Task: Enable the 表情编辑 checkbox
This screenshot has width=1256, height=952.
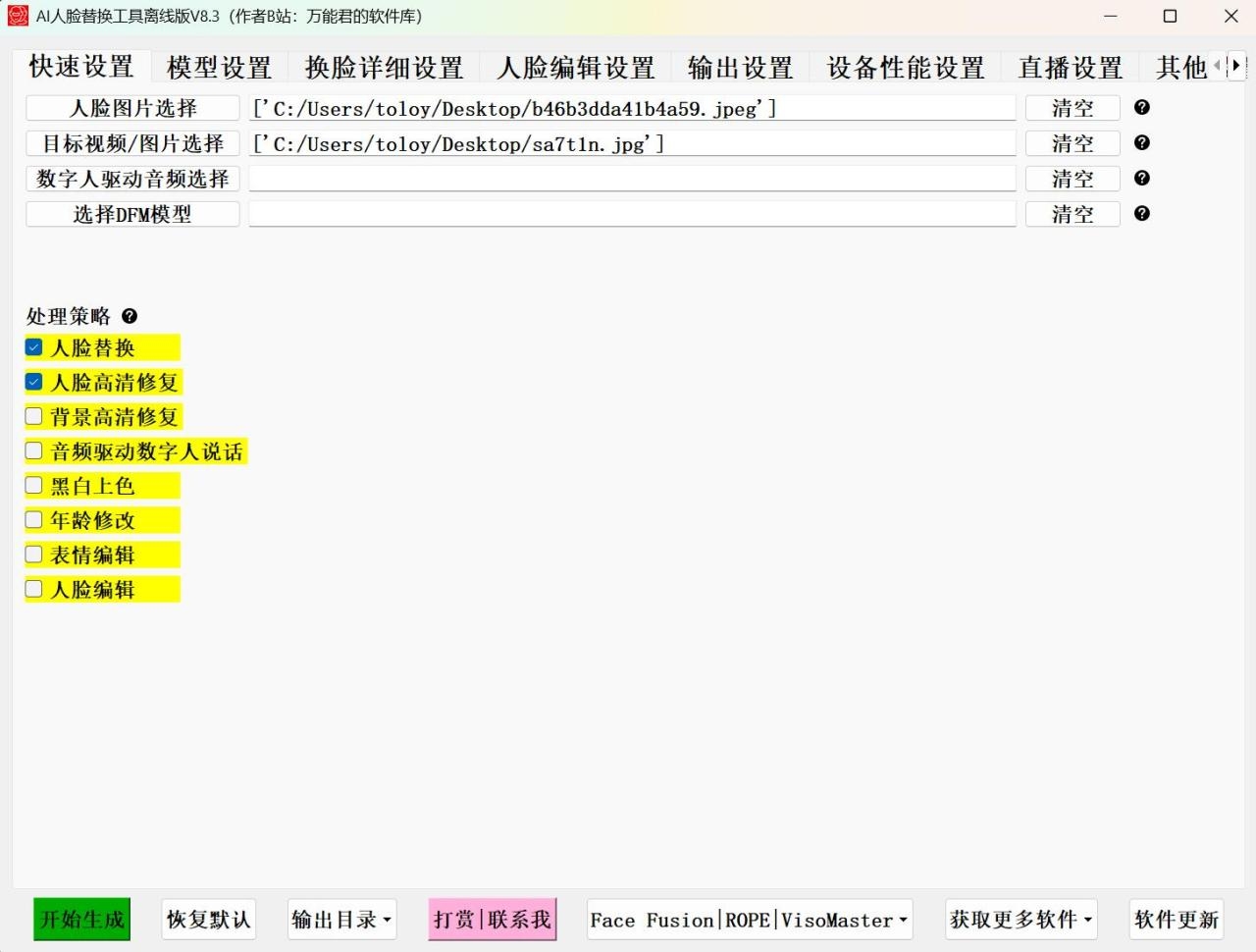Action: (x=33, y=554)
